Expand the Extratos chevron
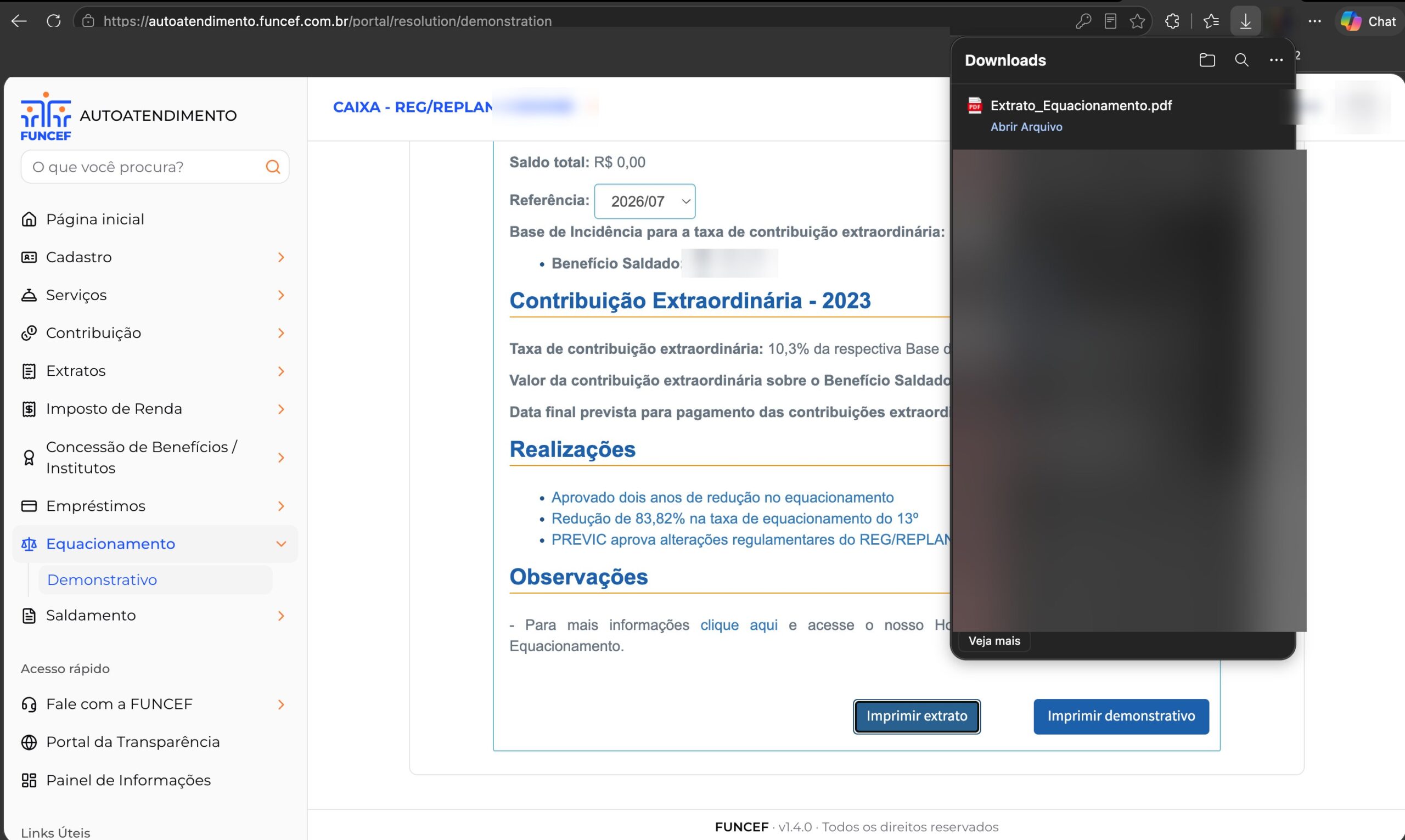This screenshot has width=1405, height=840. 282,371
